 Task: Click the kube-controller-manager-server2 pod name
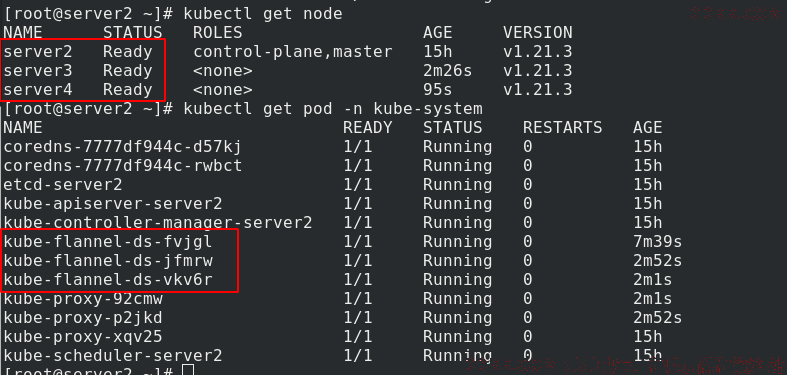[x=158, y=222]
